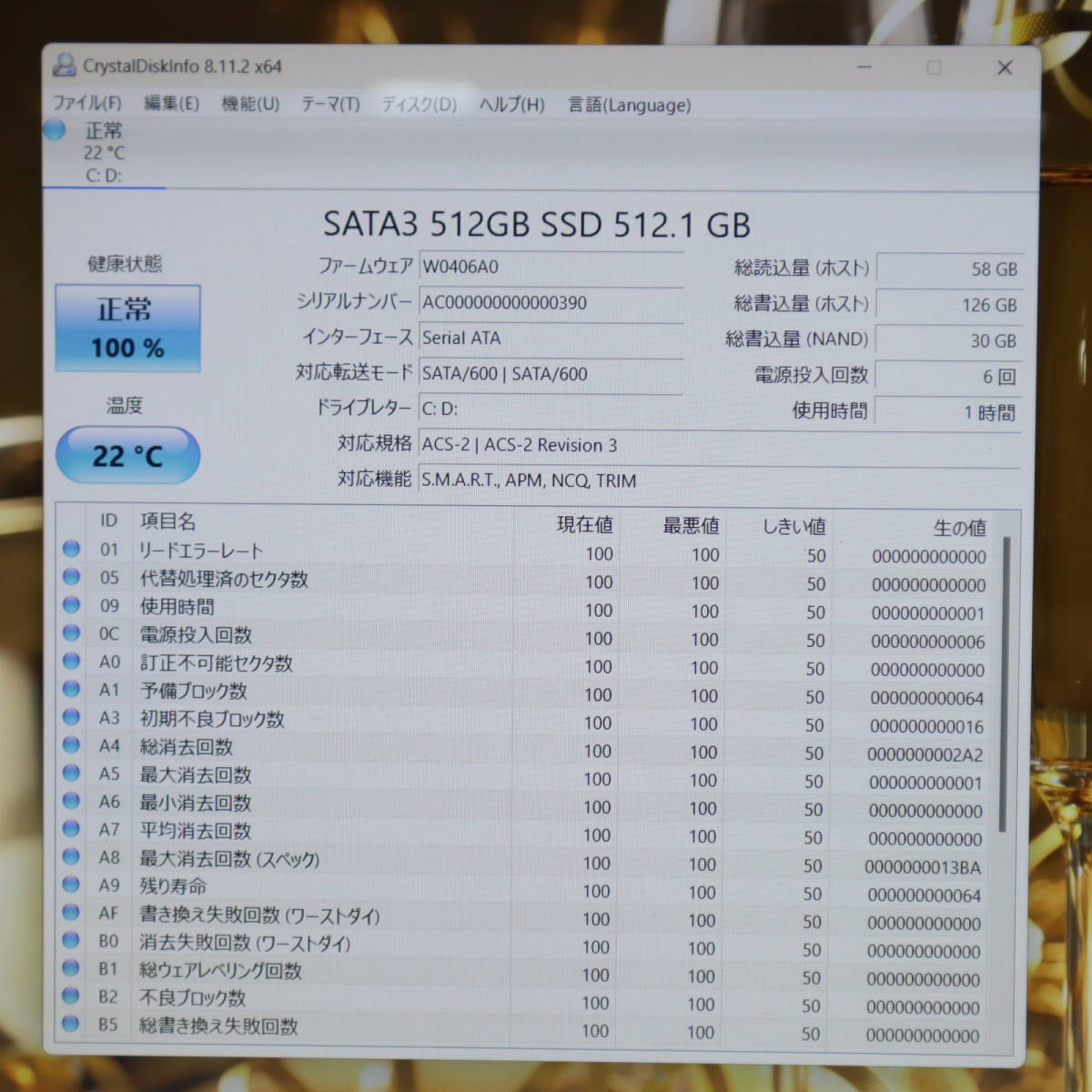Click status circle for row AF 書き換え失敗回数

[x=71, y=912]
